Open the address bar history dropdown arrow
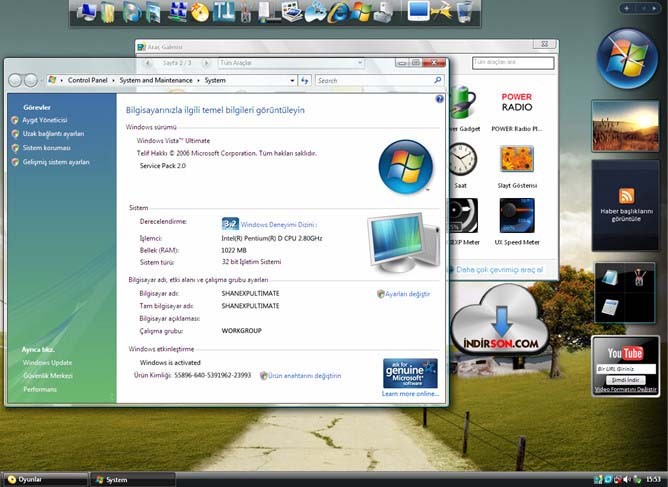This screenshot has height=487, width=668. [x=292, y=80]
